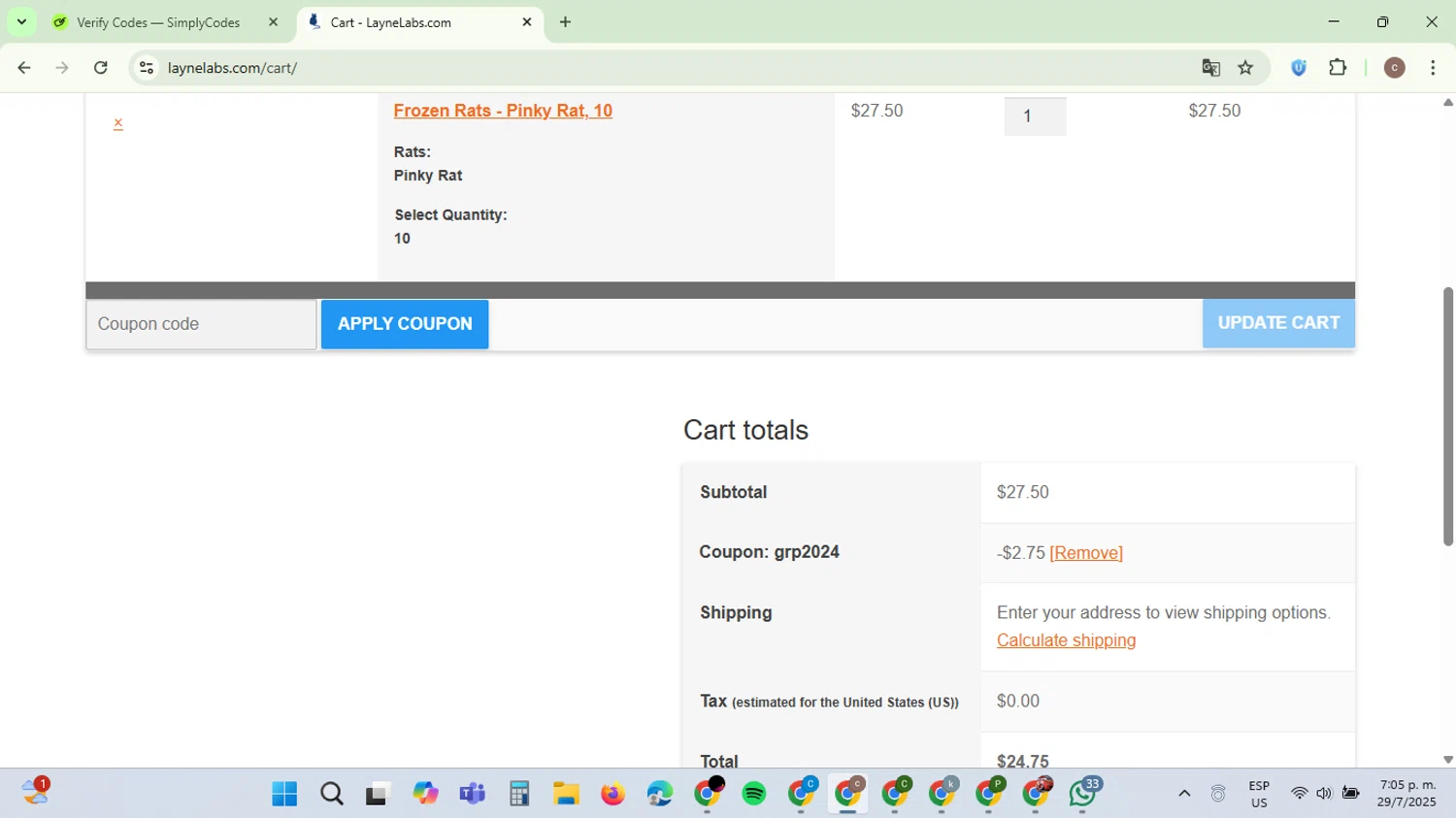Apply the coupon
The width and height of the screenshot is (1456, 818).
(405, 324)
